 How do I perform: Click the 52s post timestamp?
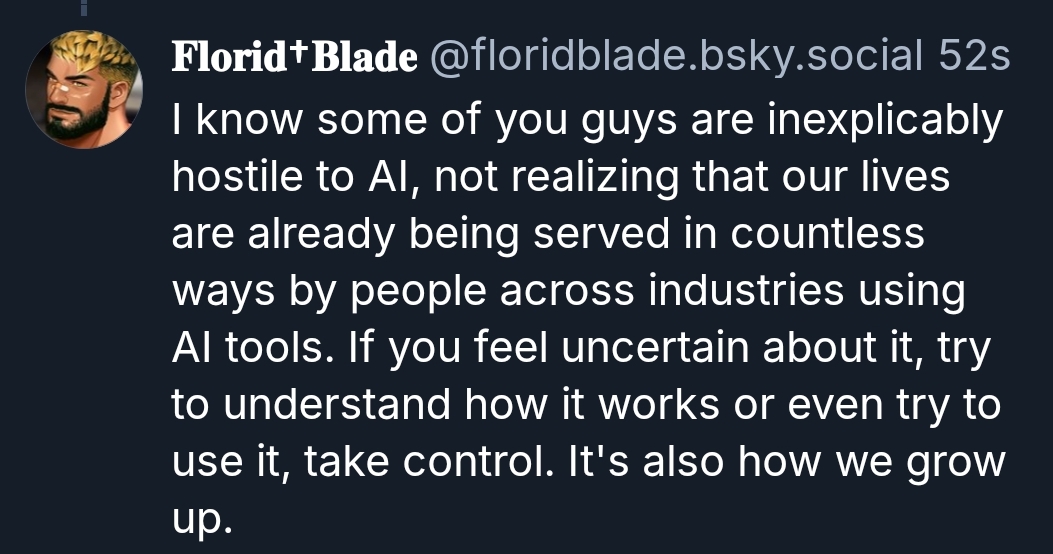pyautogui.click(x=975, y=58)
